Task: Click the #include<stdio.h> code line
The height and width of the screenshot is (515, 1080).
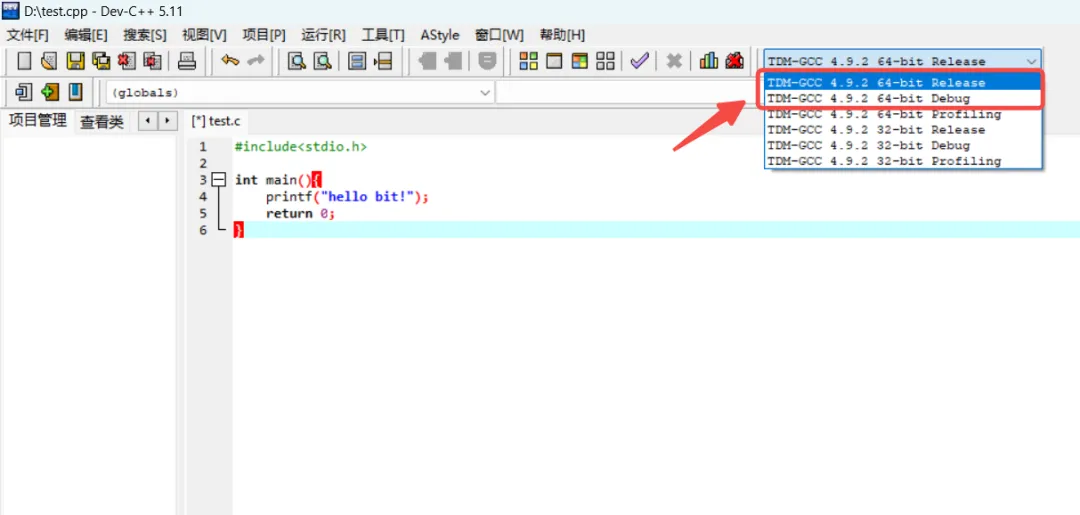Action: (x=301, y=147)
